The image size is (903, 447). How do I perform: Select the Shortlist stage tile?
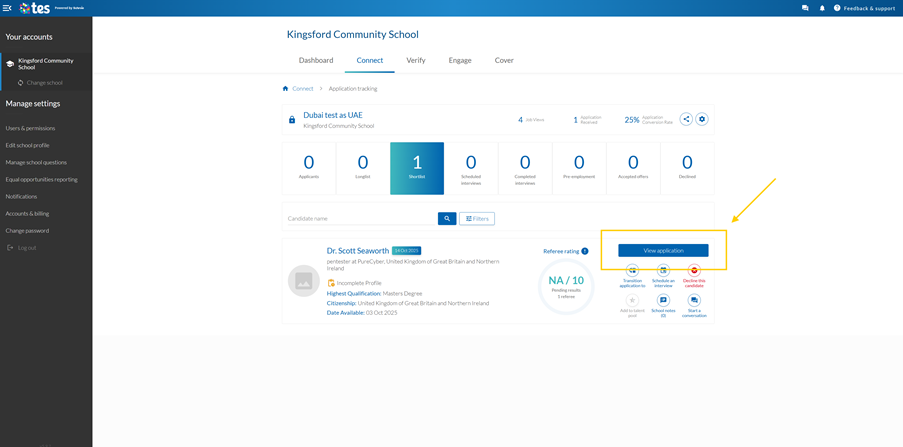pyautogui.click(x=417, y=168)
